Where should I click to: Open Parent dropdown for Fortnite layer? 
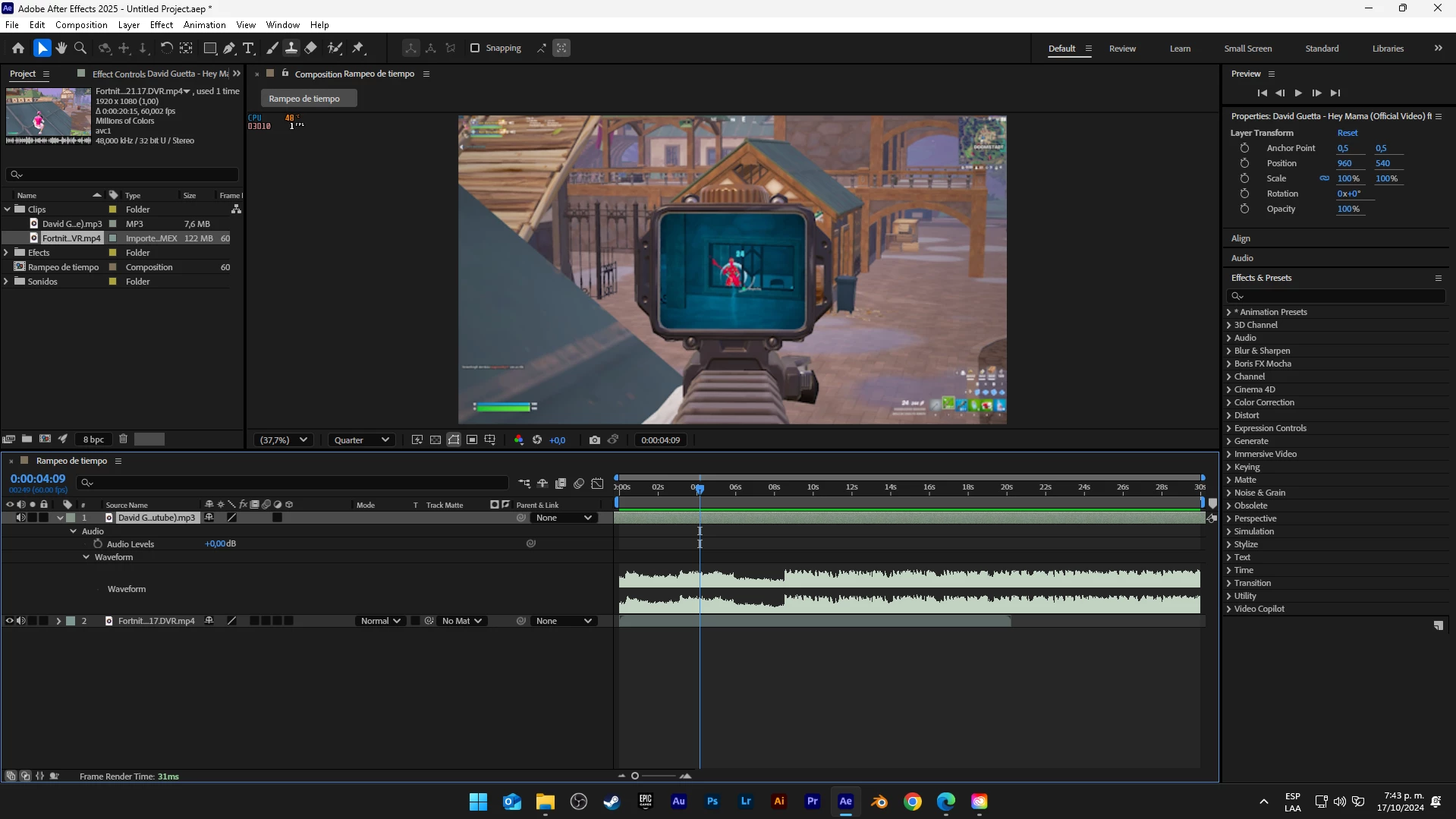pos(563,621)
